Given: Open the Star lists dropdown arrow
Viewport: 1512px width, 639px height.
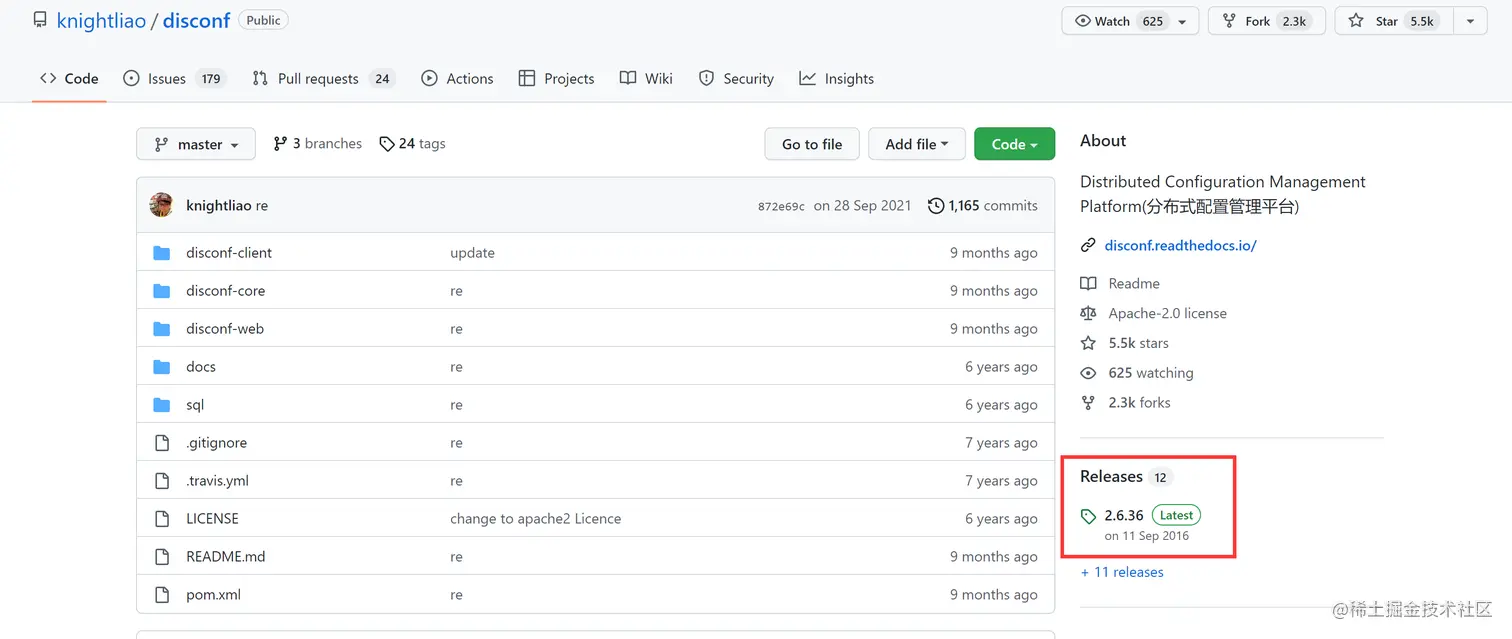Looking at the screenshot, I should coord(1470,21).
